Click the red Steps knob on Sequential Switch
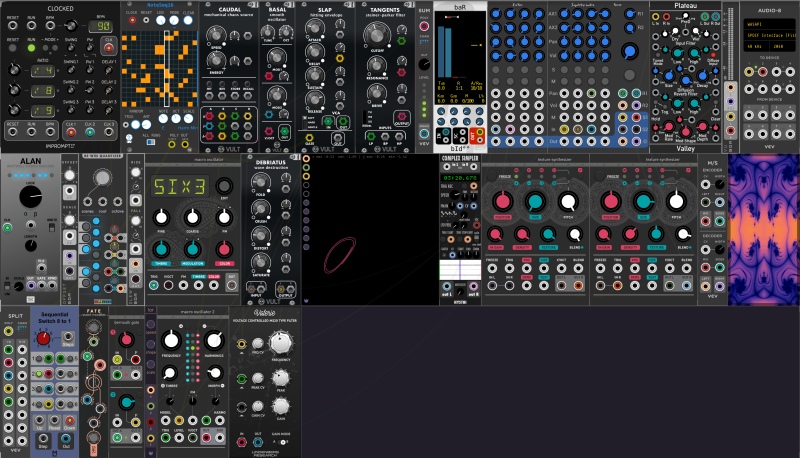The width and height of the screenshot is (800, 458). [43, 338]
